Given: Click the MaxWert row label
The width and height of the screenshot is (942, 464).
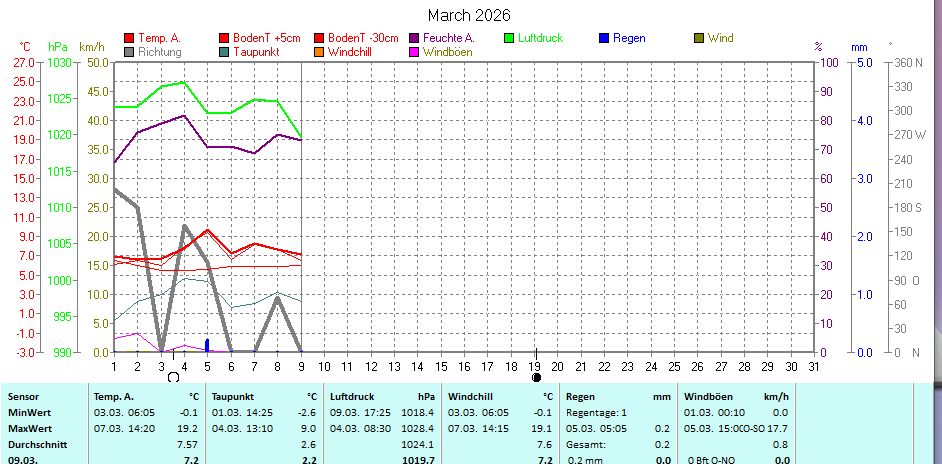Looking at the screenshot, I should (x=31, y=428).
